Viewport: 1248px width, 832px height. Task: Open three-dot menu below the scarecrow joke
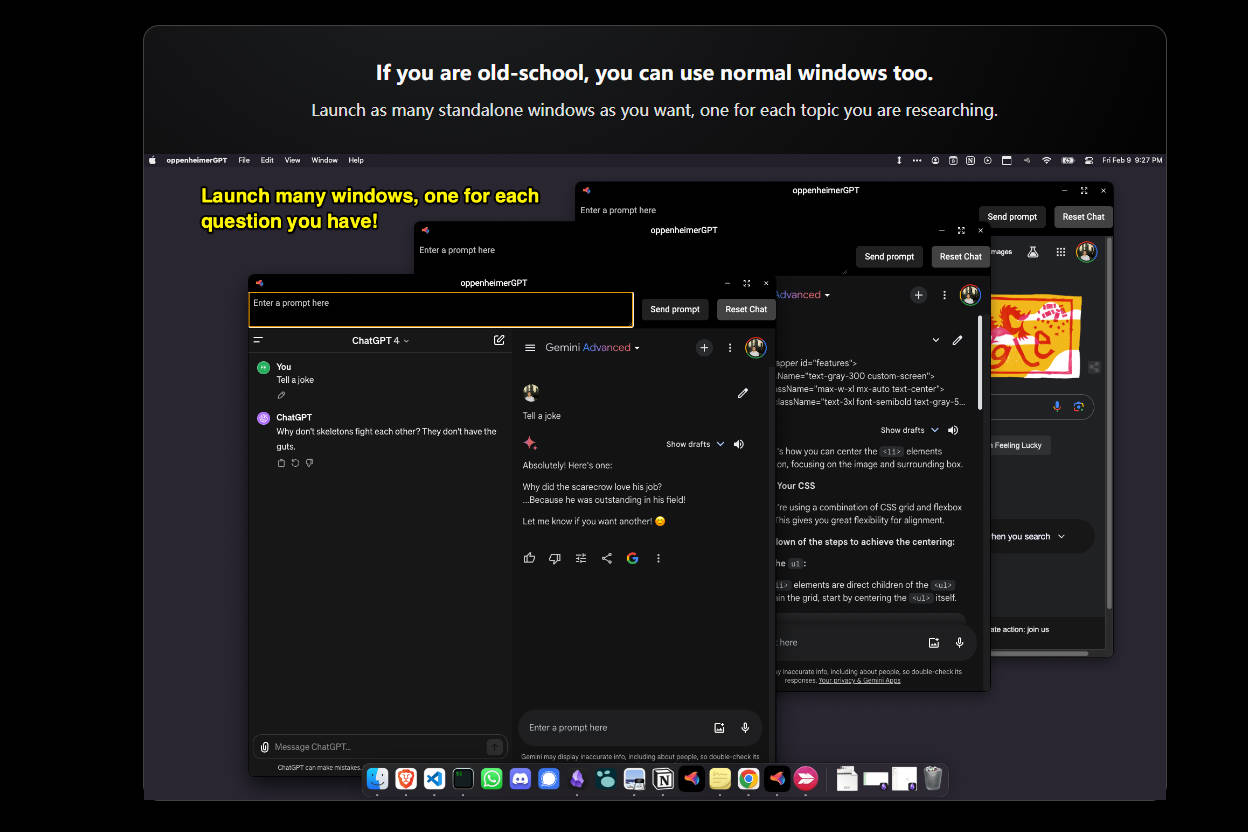point(658,558)
